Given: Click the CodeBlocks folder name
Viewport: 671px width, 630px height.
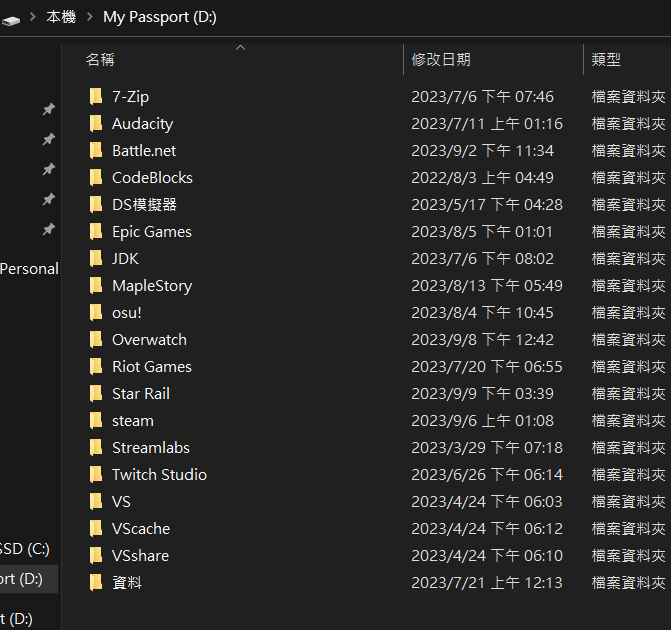Looking at the screenshot, I should pyautogui.click(x=152, y=178).
